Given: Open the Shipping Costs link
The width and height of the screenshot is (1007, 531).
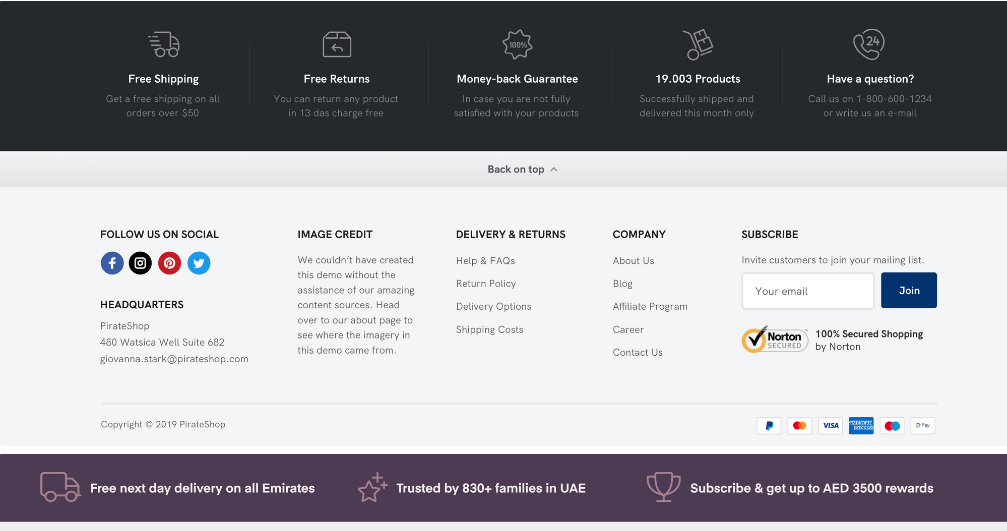Looking at the screenshot, I should (489, 330).
